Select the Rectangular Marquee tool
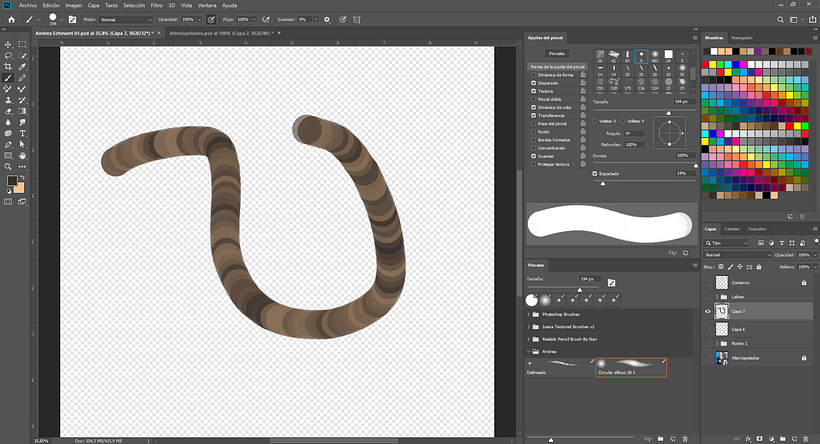This screenshot has height=444, width=820. (x=22, y=44)
